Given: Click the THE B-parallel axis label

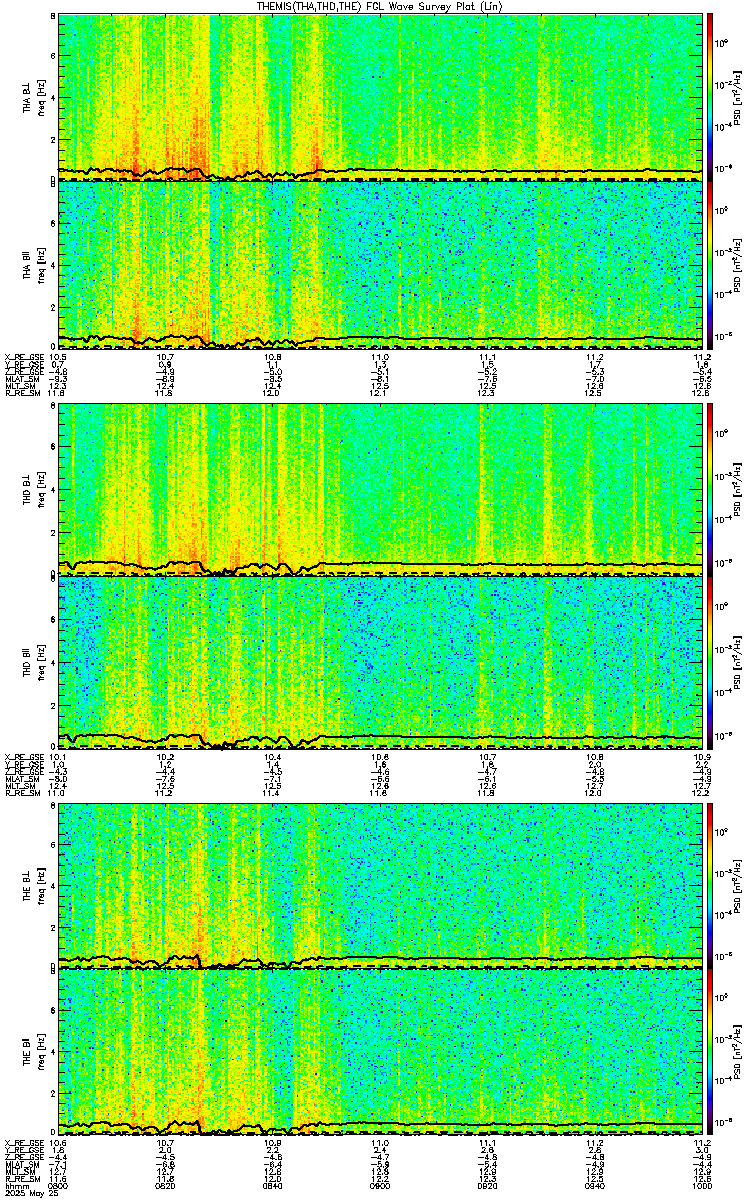Looking at the screenshot, I should pos(28,1053).
